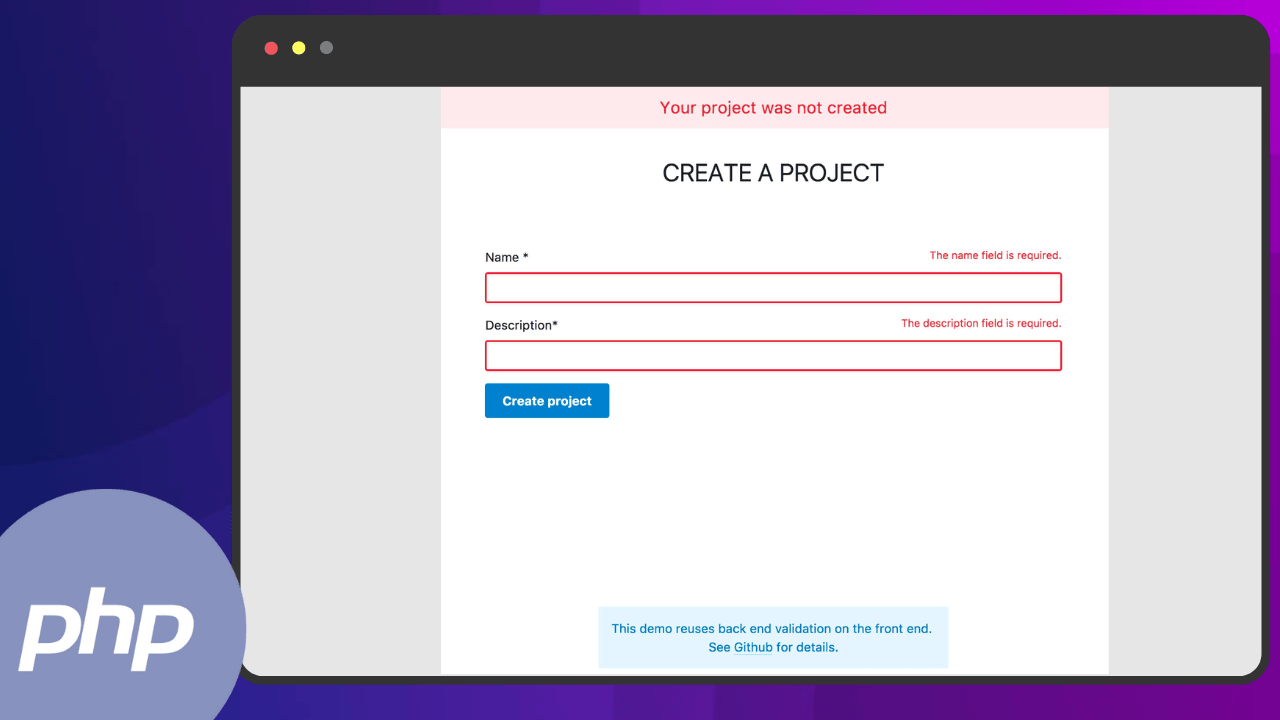The height and width of the screenshot is (720, 1280).
Task: Focus the Name input field
Action: (773, 288)
